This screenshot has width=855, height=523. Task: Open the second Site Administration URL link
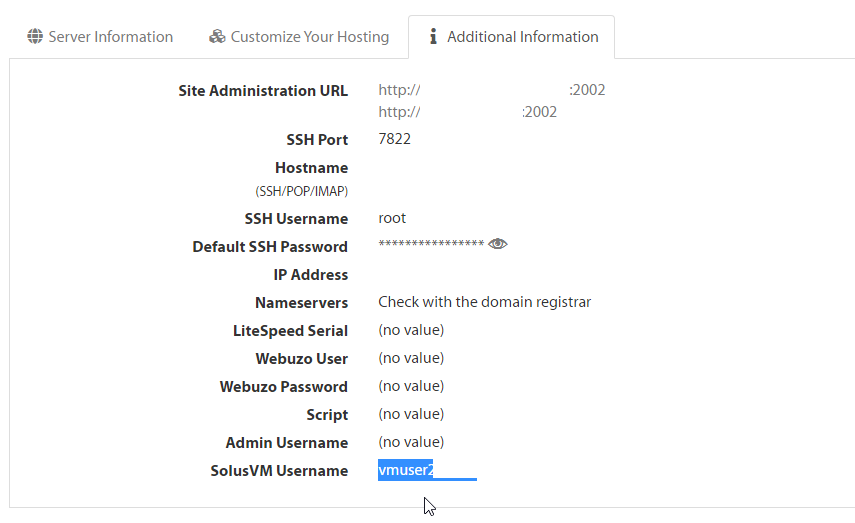click(467, 112)
